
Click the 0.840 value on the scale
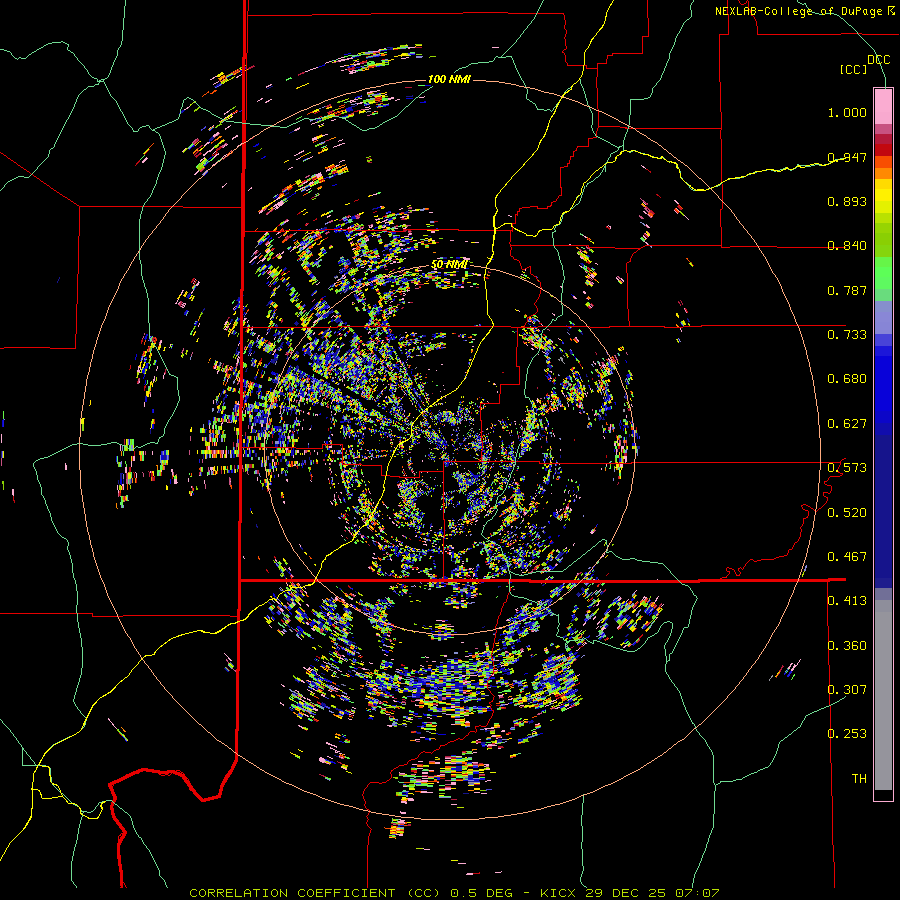tap(847, 246)
